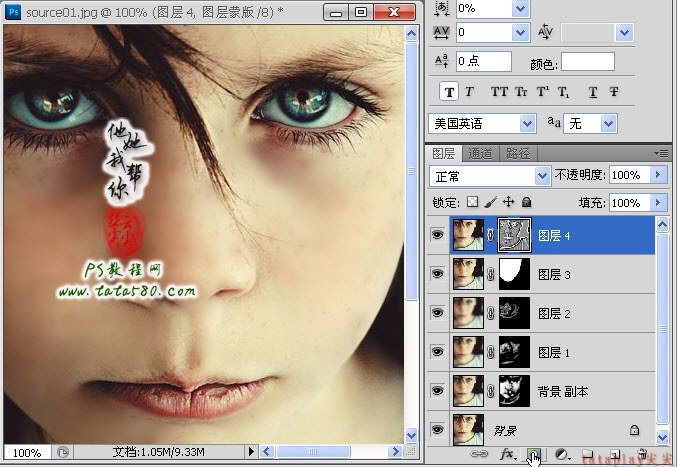Click the link layers icon
This screenshot has height=467, width=677.
[479, 454]
